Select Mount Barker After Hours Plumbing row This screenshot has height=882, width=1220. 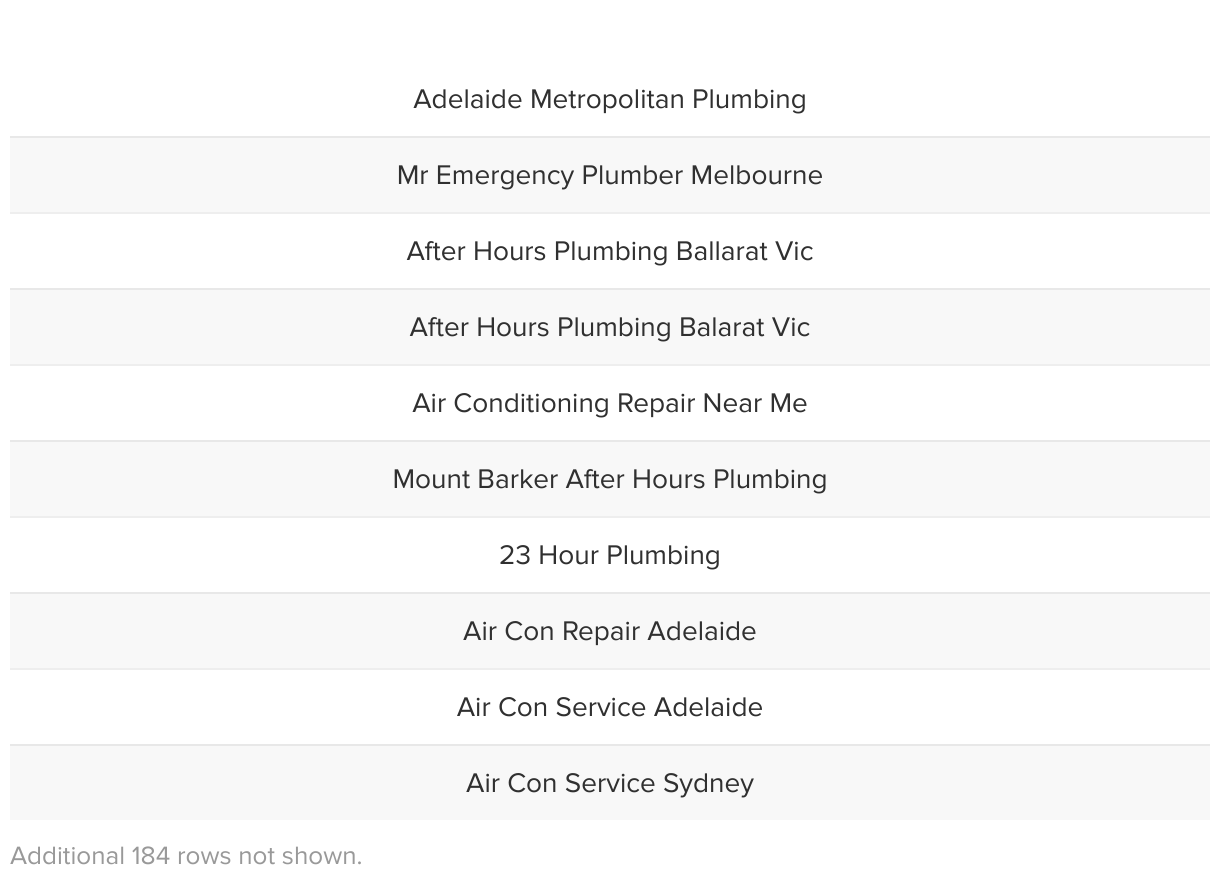coord(610,479)
